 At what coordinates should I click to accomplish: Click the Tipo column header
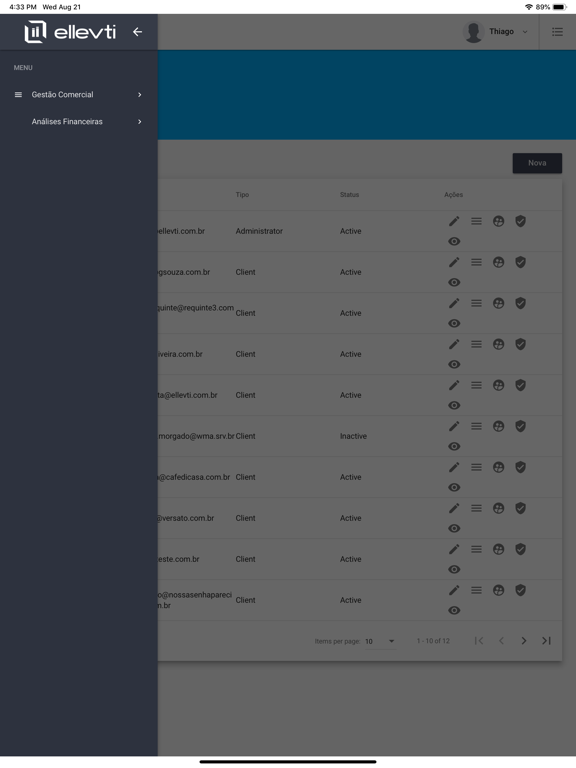pyautogui.click(x=242, y=195)
